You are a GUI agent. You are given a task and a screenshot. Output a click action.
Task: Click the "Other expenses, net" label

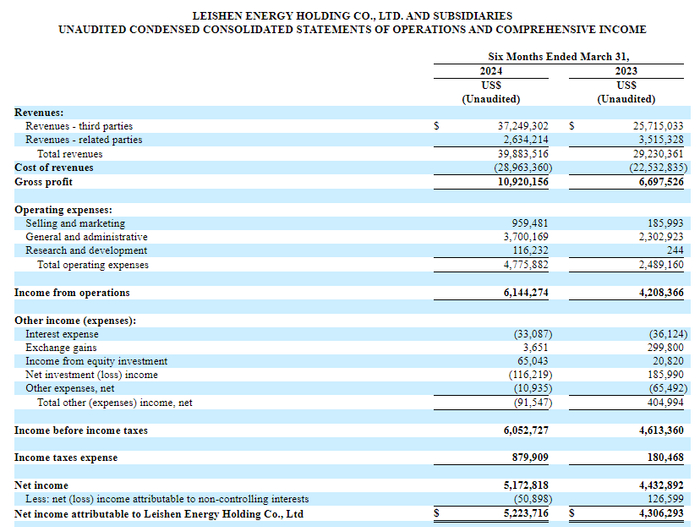click(x=70, y=389)
